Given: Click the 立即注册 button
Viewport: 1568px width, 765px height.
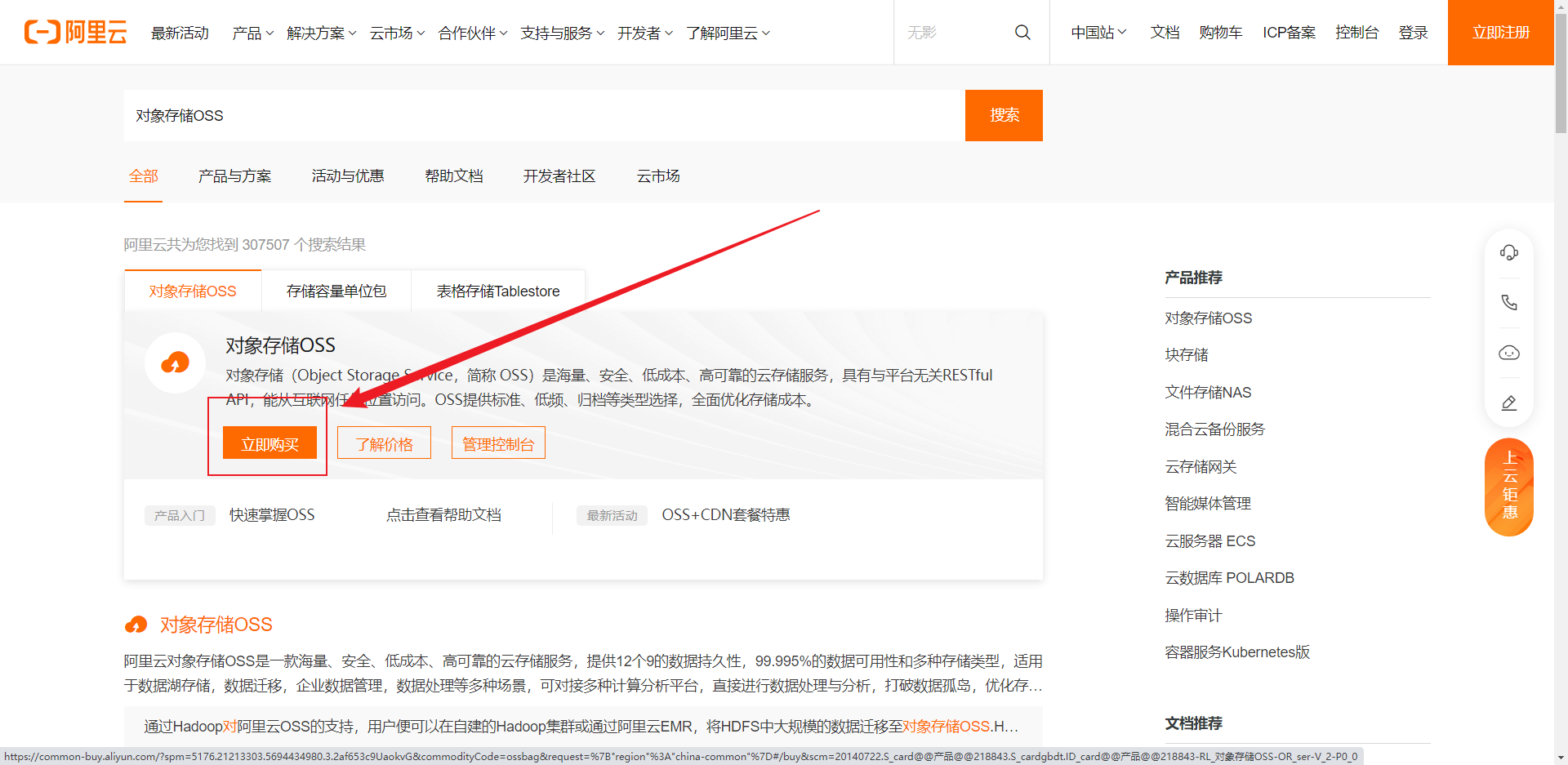Looking at the screenshot, I should (x=1501, y=33).
